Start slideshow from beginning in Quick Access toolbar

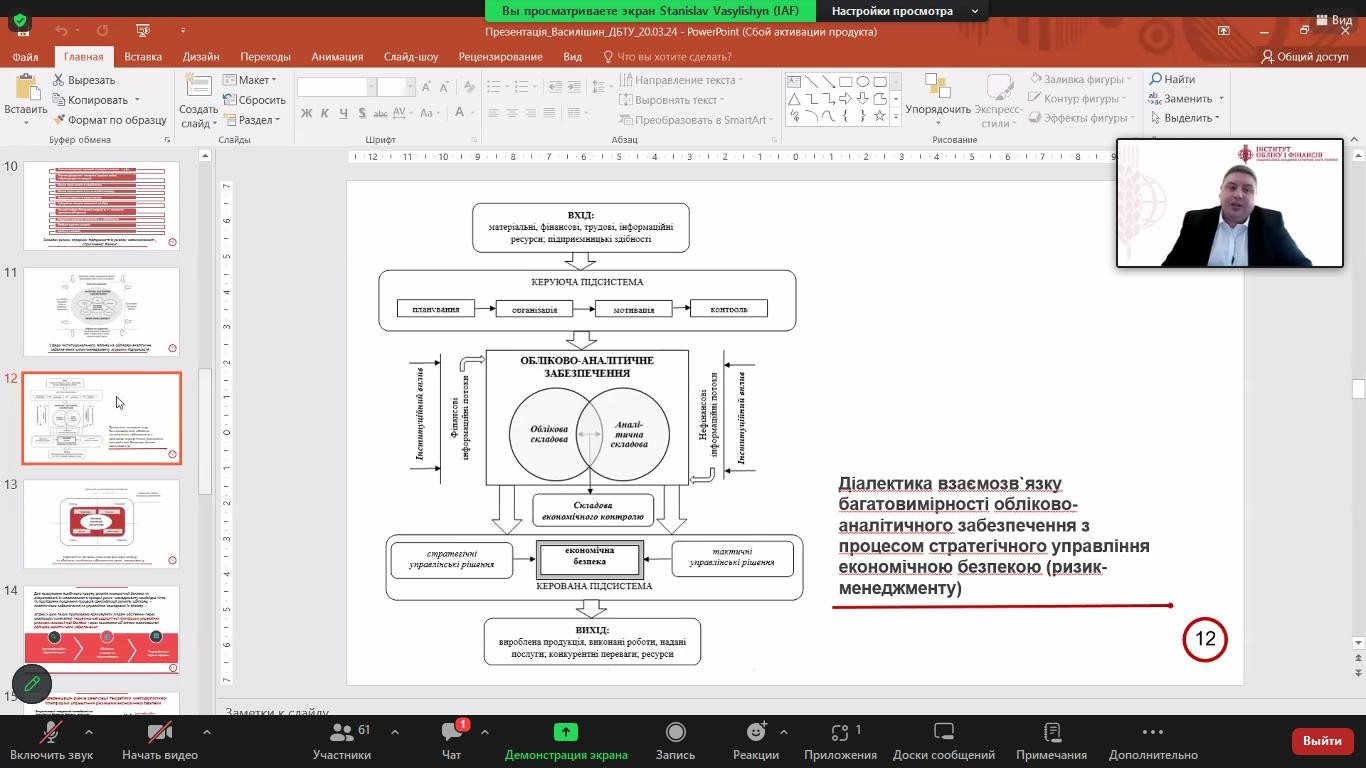(143, 31)
